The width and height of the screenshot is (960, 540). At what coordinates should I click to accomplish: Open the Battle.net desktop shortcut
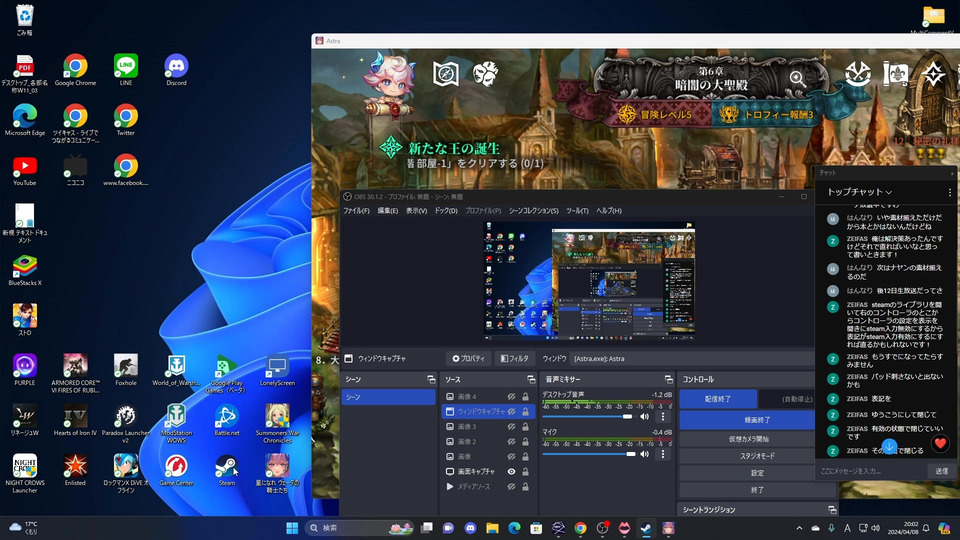(x=227, y=420)
